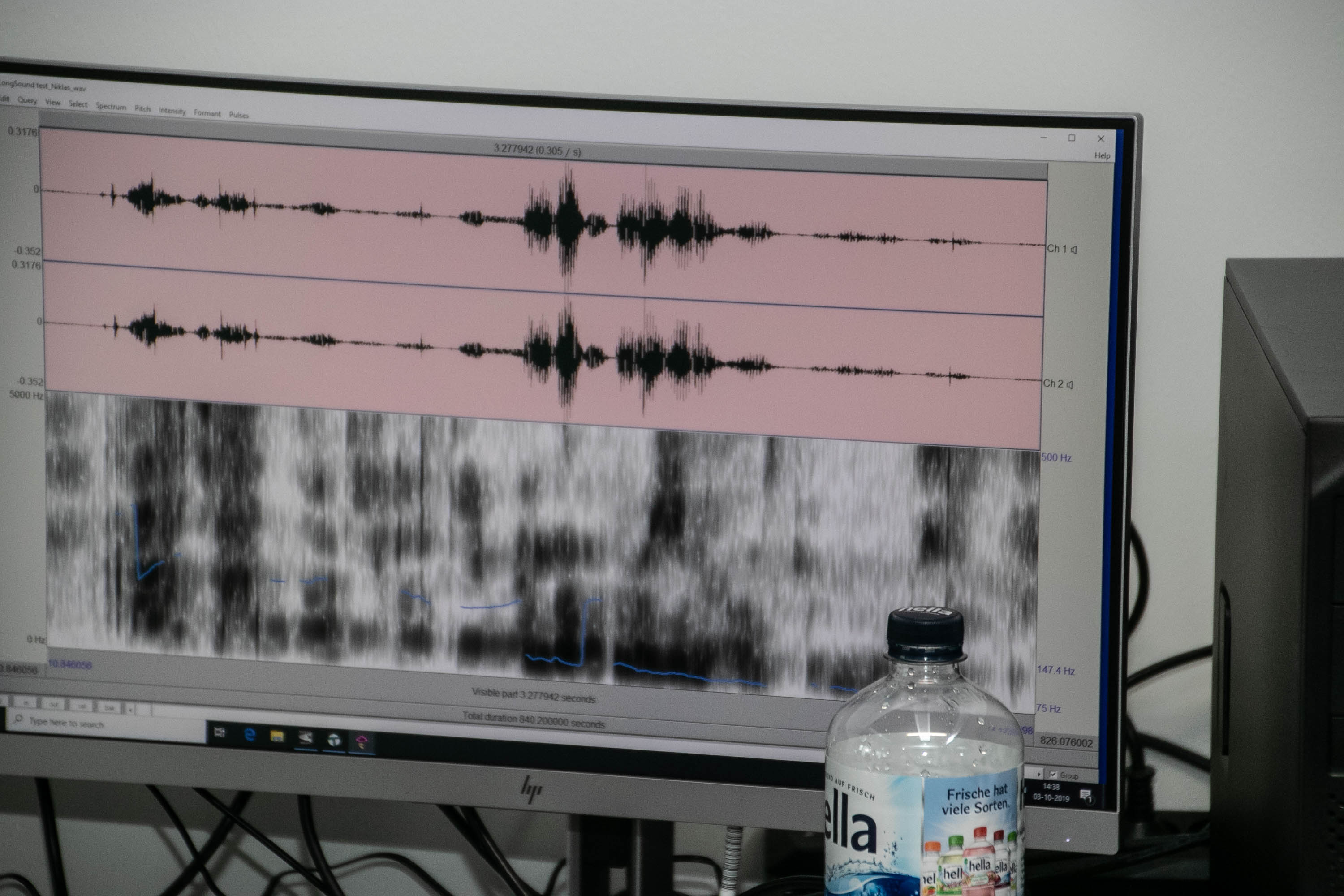Toggle the Group checkbox
Image resolution: width=1344 pixels, height=896 pixels.
pos(1053,774)
